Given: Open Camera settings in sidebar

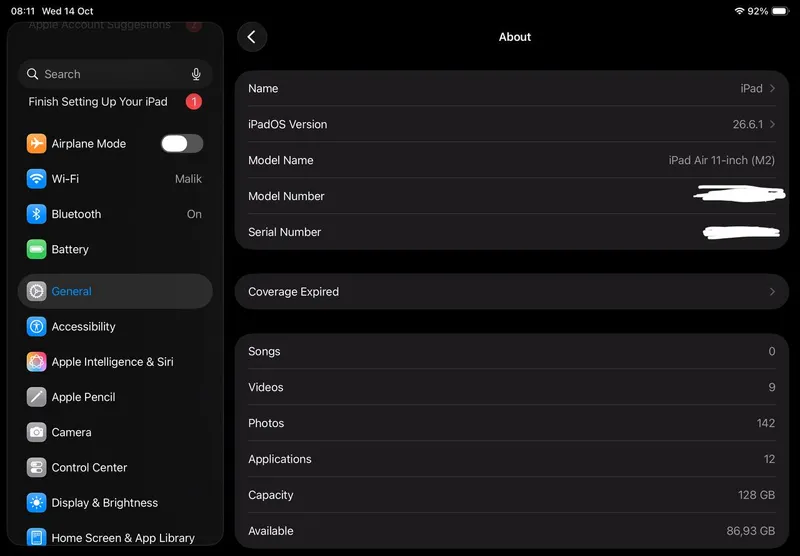Looking at the screenshot, I should 115,432.
